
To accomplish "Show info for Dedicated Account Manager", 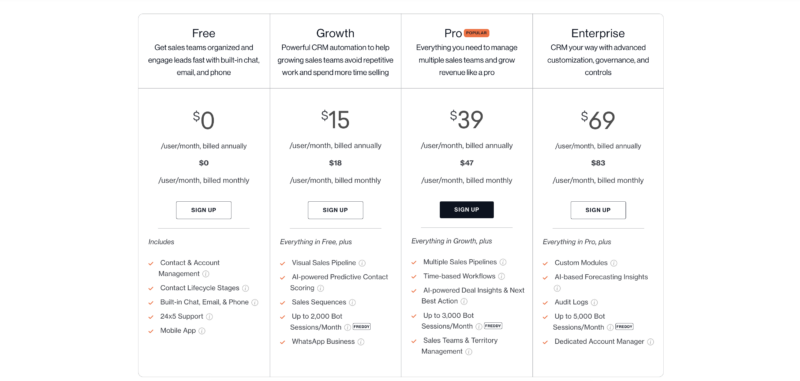I will click(x=651, y=342).
